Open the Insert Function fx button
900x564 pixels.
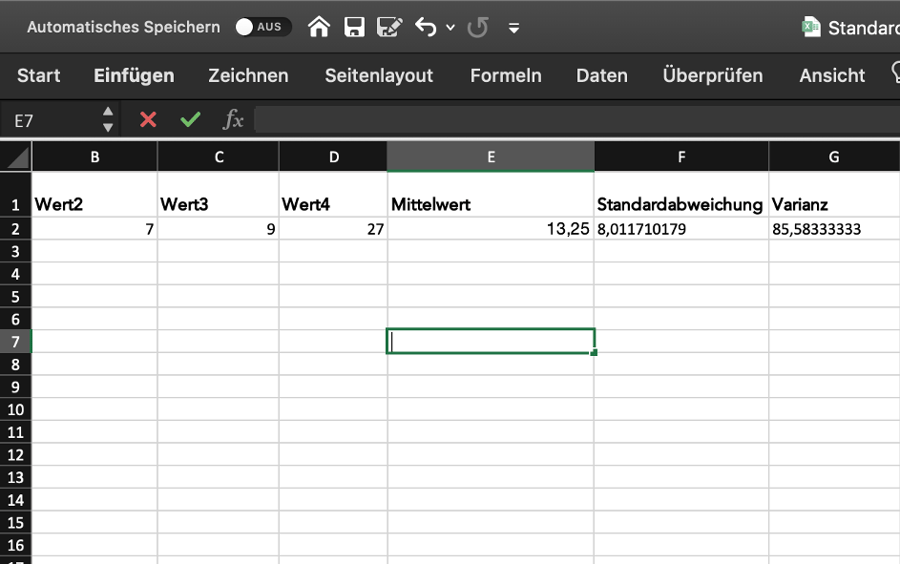tap(233, 120)
